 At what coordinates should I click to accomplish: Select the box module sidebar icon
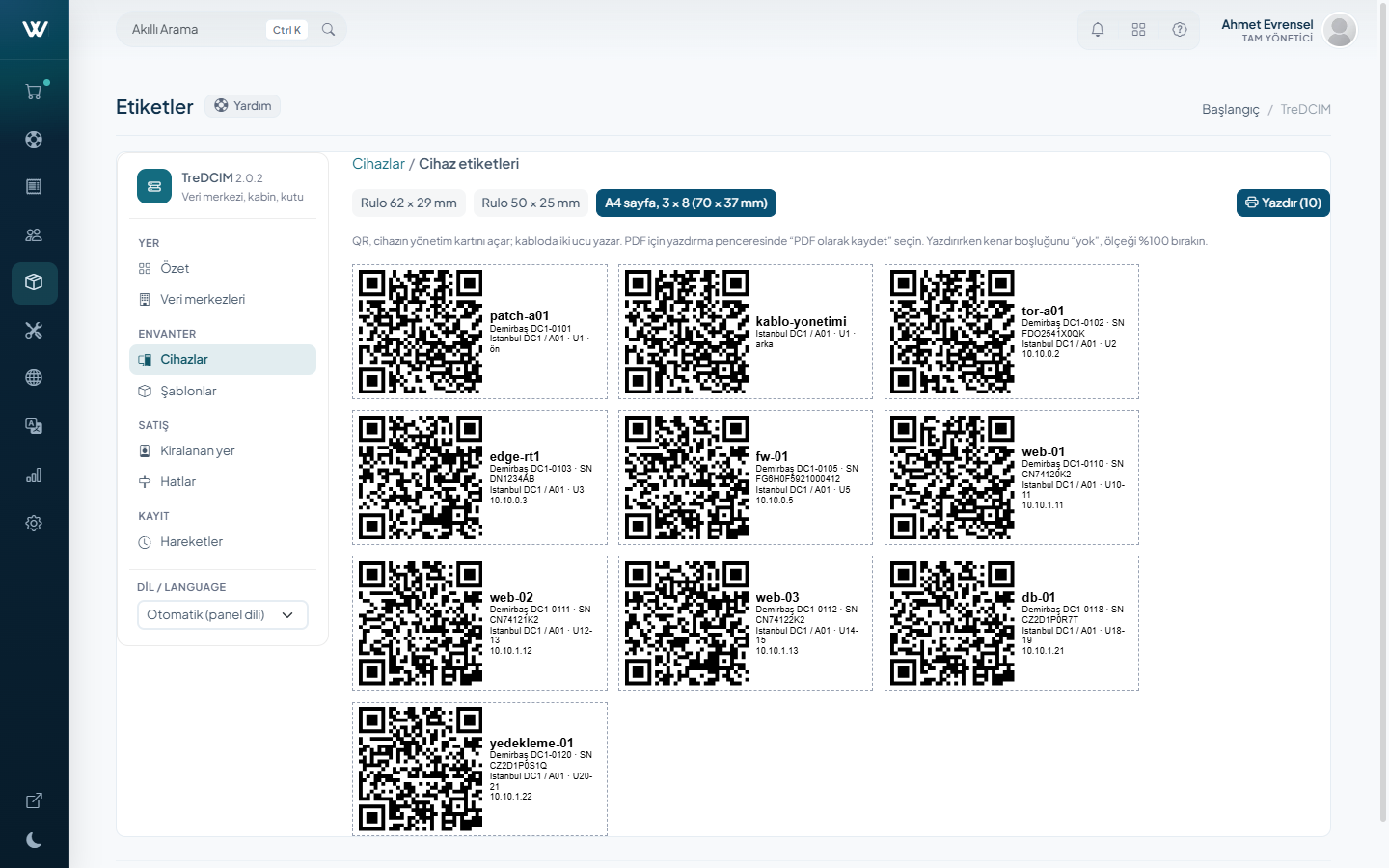tap(34, 283)
